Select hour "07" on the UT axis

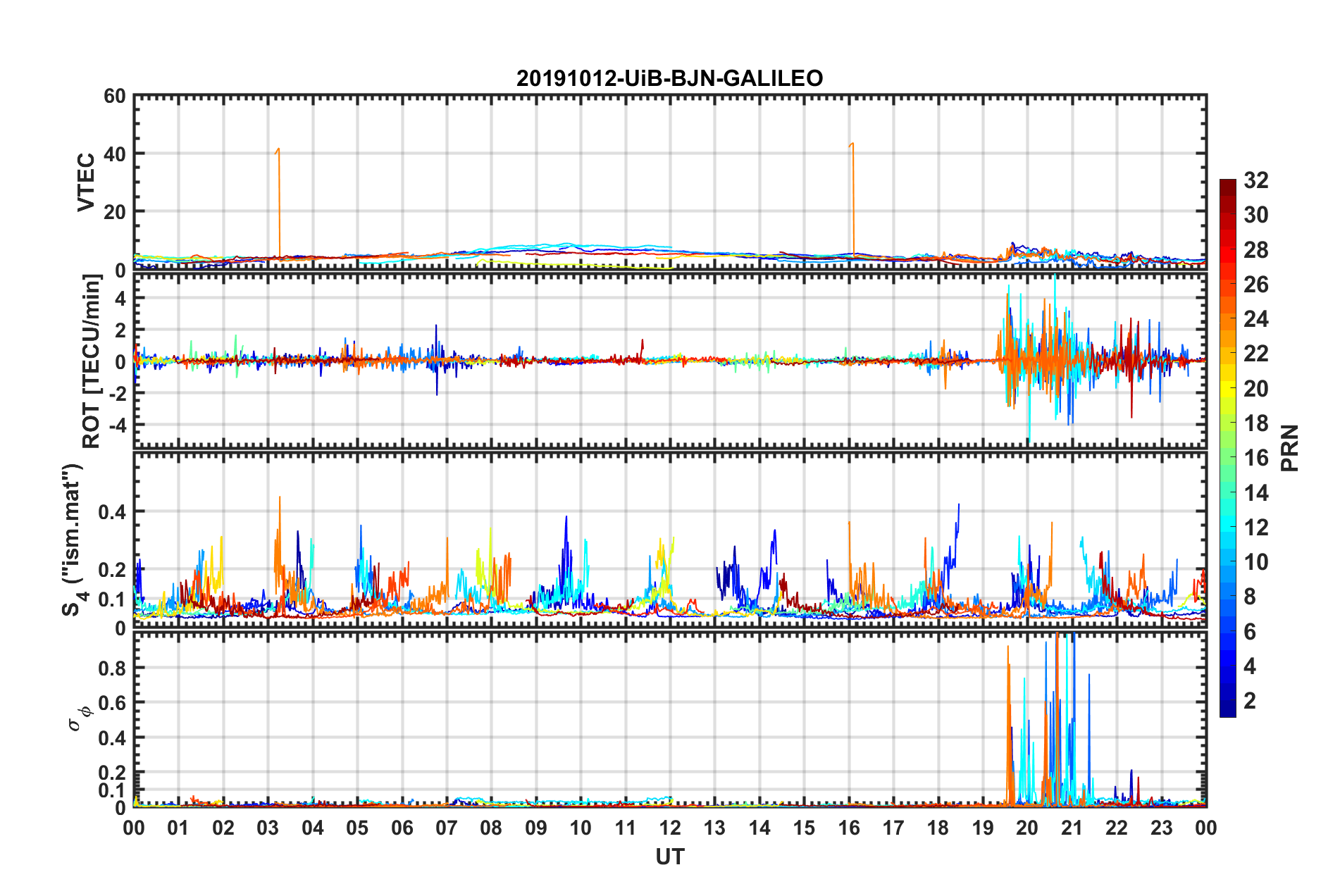(447, 828)
